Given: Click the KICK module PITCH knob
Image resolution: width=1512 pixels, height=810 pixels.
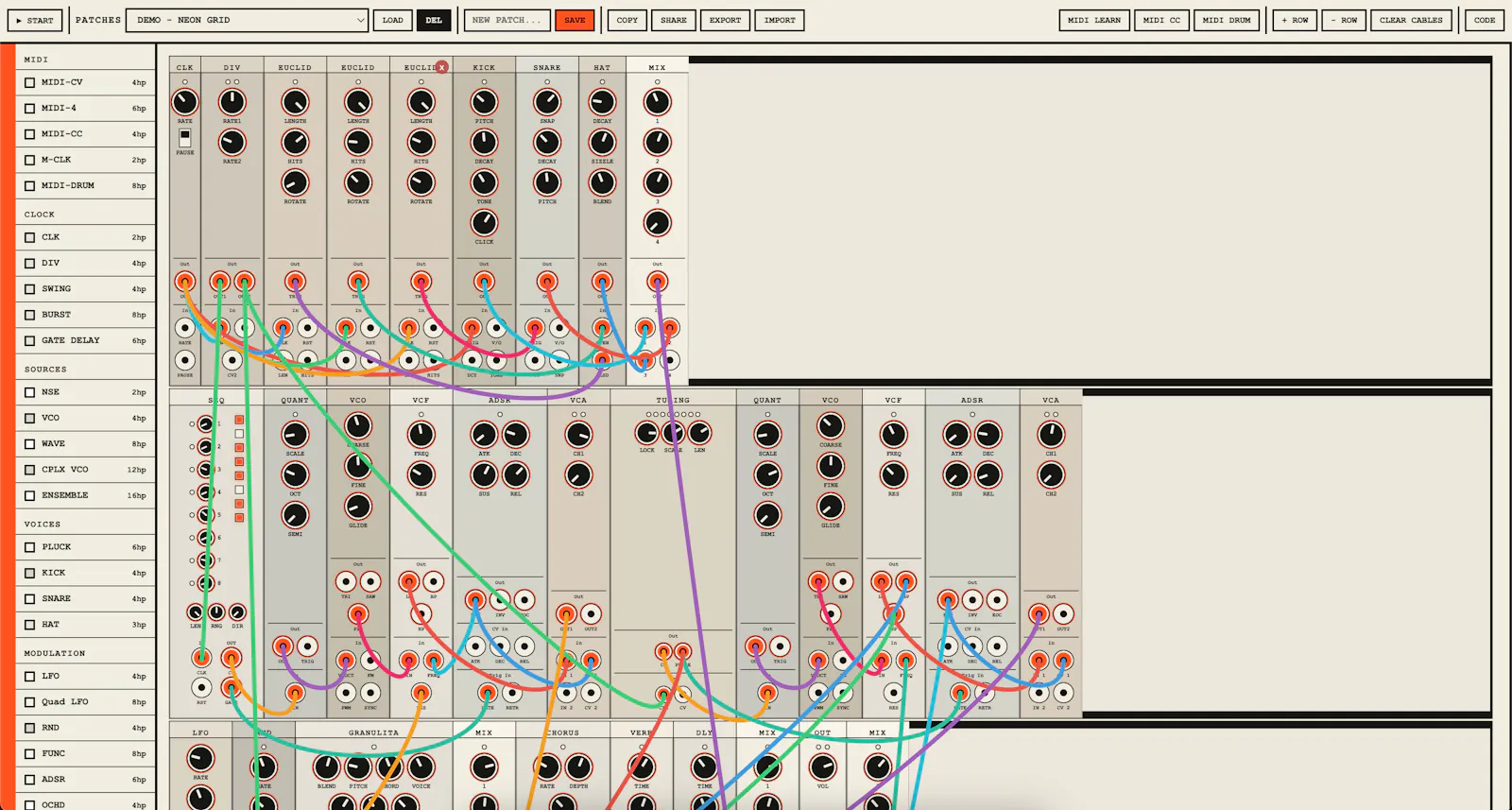Looking at the screenshot, I should 484,101.
